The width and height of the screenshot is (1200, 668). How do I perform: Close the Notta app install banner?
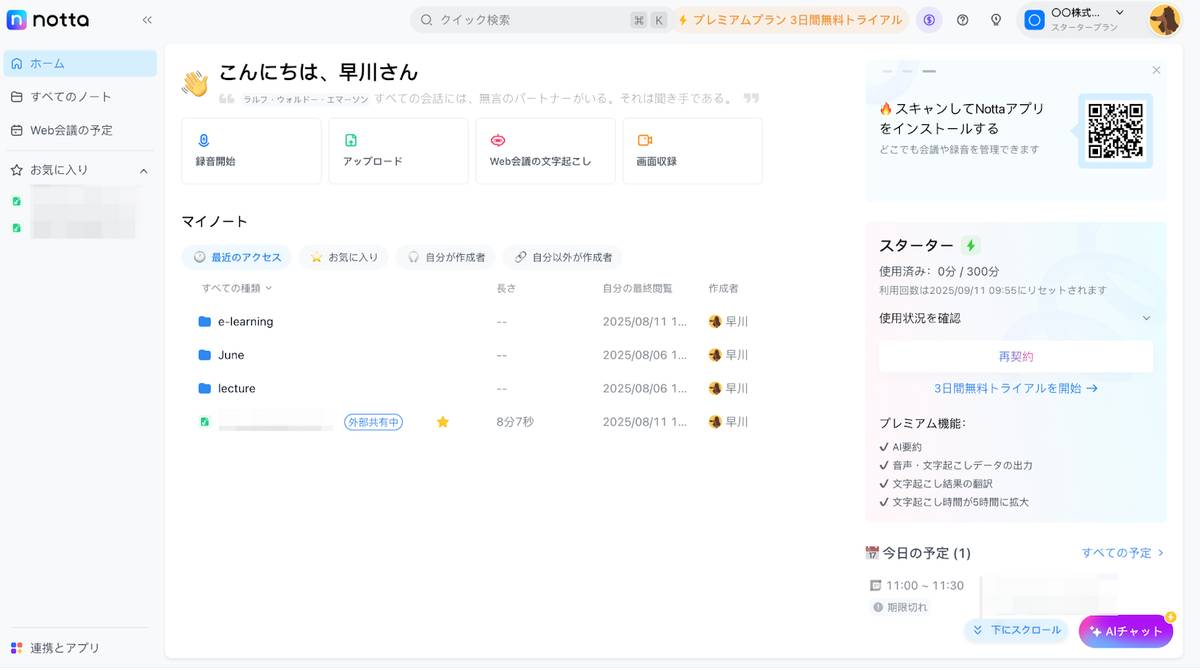point(1157,70)
